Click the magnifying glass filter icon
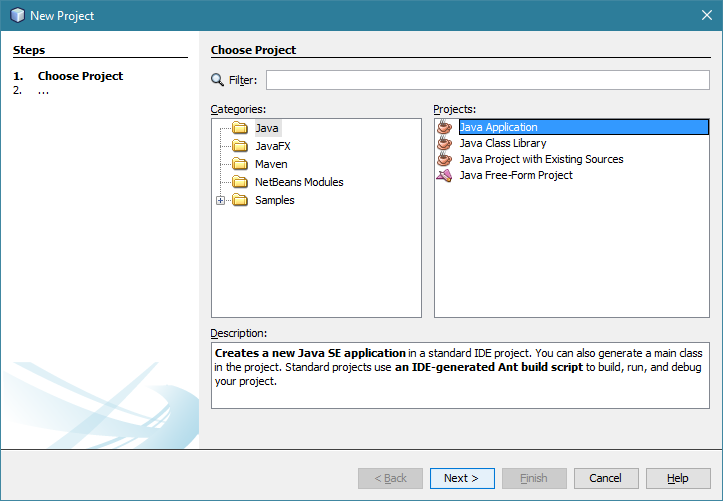The width and height of the screenshot is (723, 501). click(x=217, y=80)
